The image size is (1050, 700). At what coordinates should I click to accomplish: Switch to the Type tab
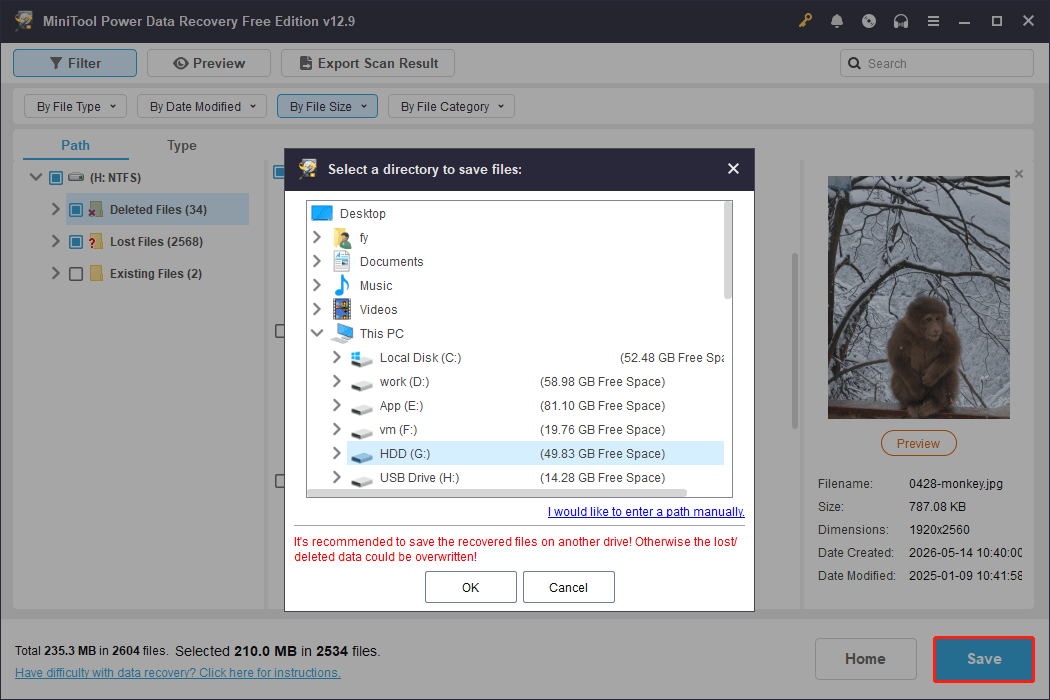pos(182,145)
